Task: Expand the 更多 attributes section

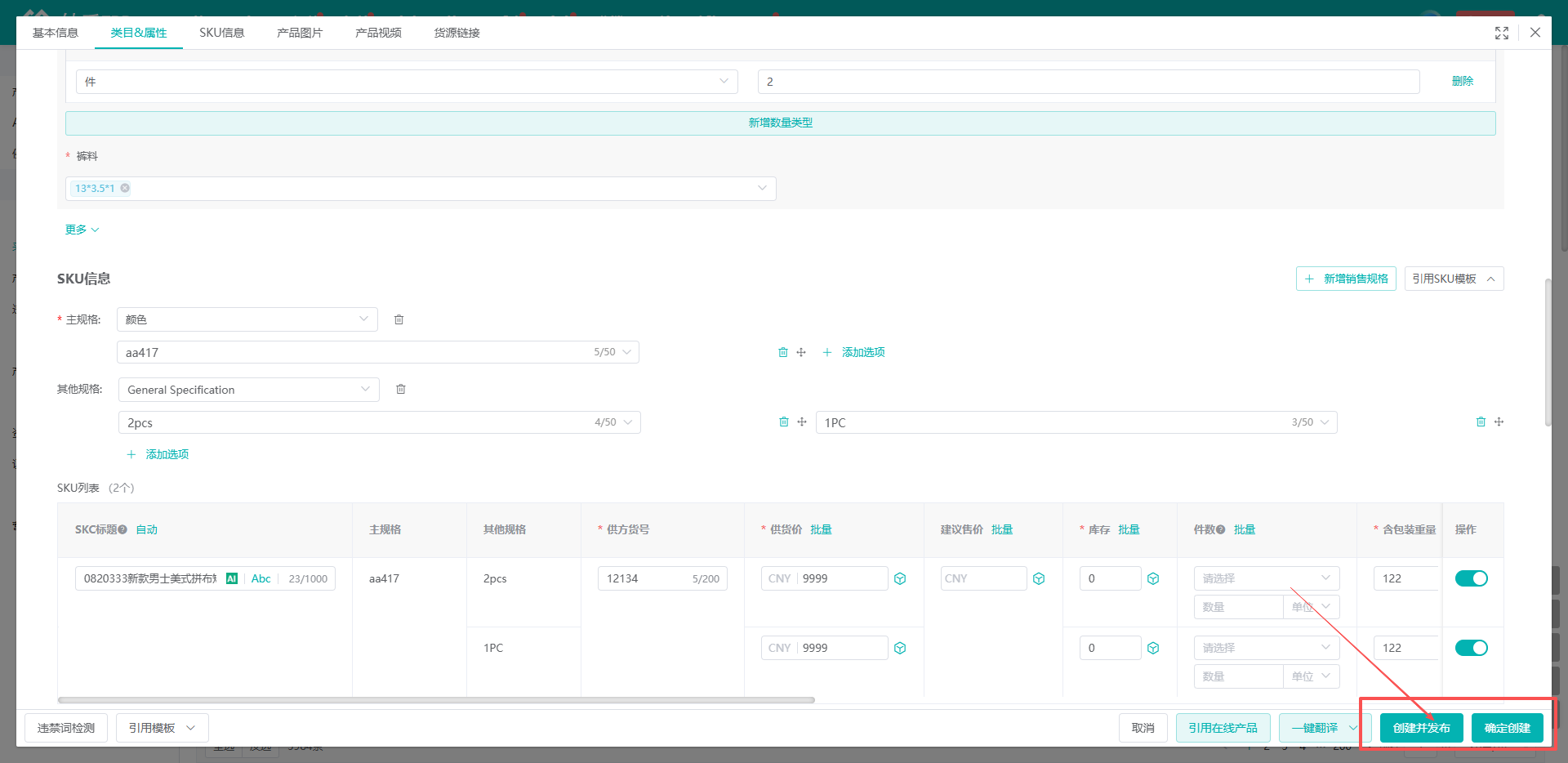Action: point(82,230)
